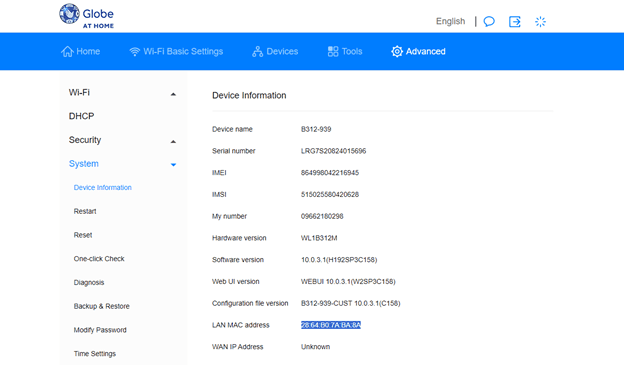
Task: Click the Configuration file version label
Action: tap(250, 303)
